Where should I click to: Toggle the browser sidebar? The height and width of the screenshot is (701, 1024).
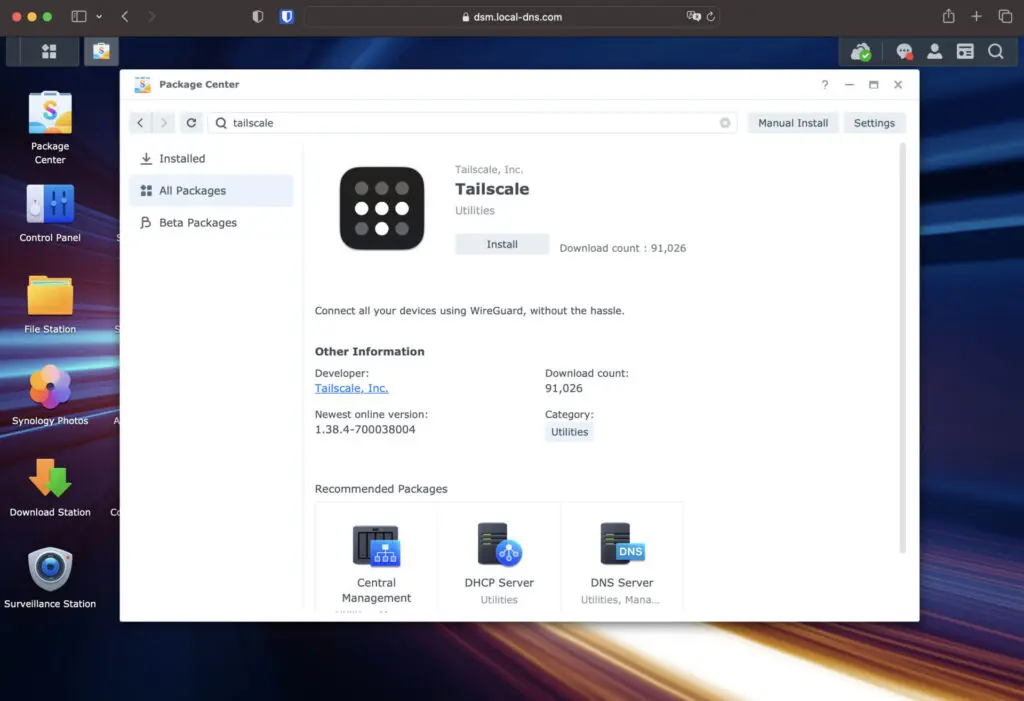[x=79, y=16]
